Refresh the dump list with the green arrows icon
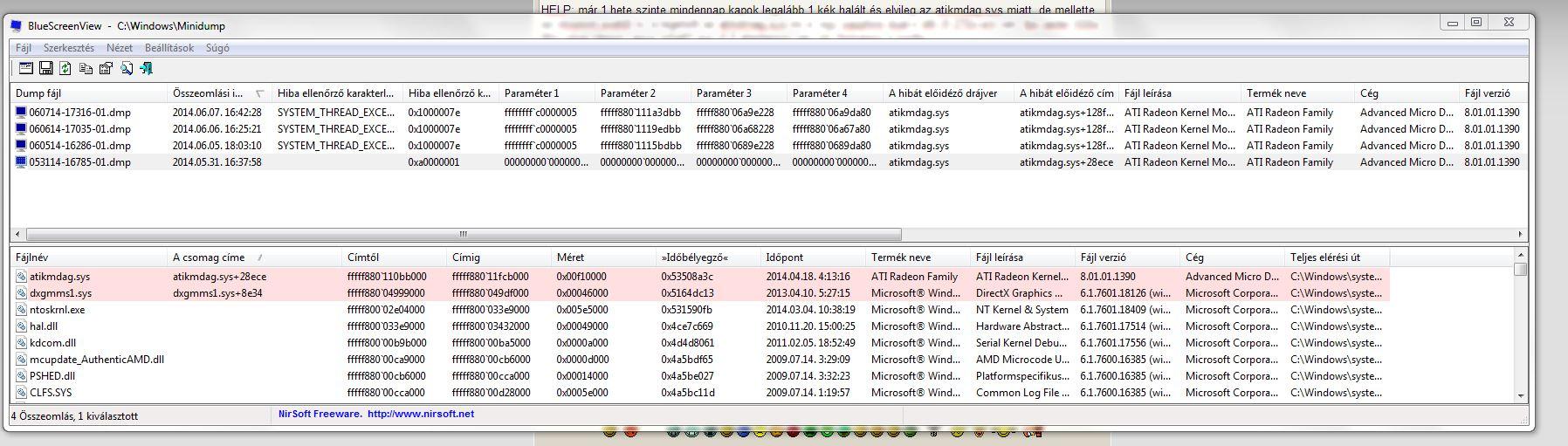The image size is (1568, 446). click(x=65, y=68)
